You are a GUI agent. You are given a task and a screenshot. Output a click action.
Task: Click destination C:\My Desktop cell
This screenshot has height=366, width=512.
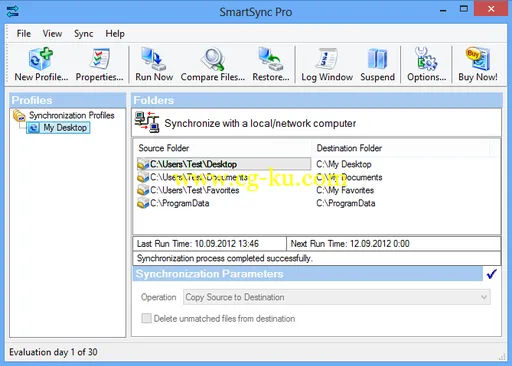(x=344, y=164)
